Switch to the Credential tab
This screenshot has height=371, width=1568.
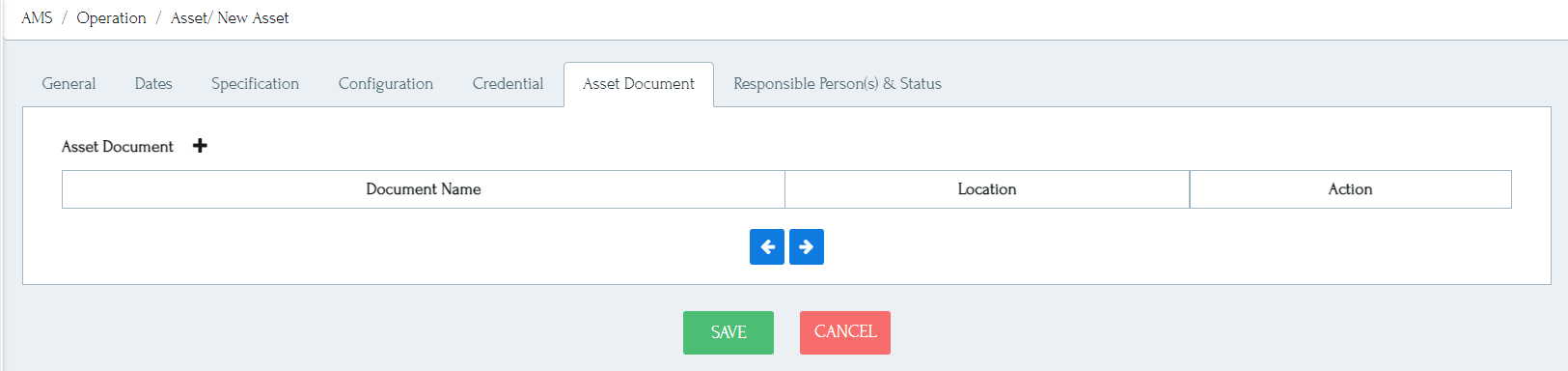coord(508,84)
